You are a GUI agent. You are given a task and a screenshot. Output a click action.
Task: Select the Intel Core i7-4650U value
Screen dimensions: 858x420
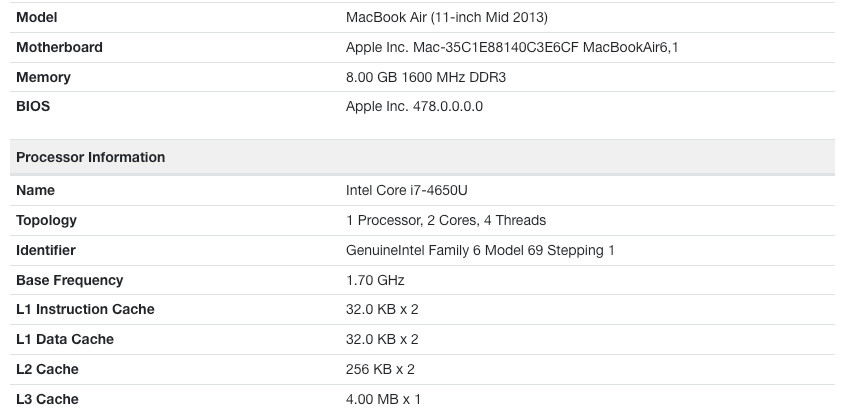[406, 190]
